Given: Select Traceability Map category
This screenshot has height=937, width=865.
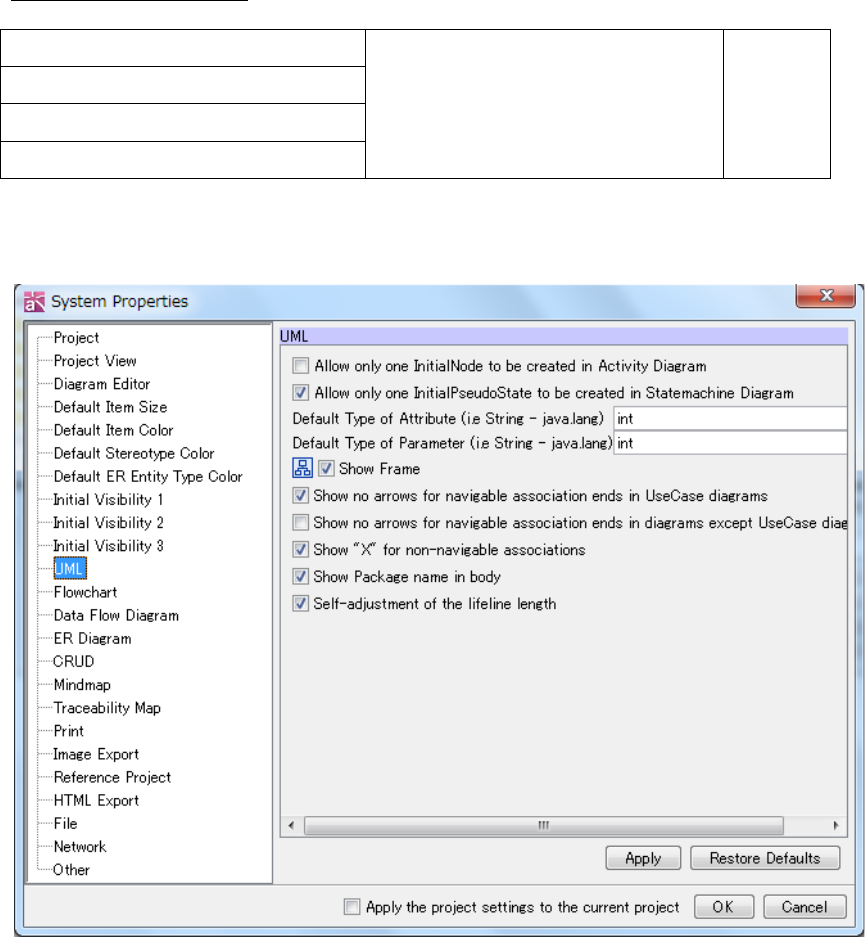Looking at the screenshot, I should tap(107, 708).
